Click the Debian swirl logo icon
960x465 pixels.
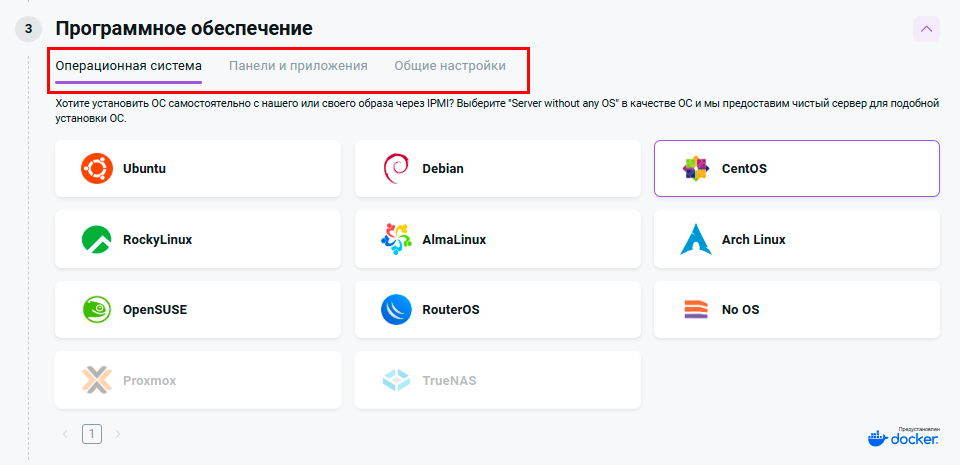pos(396,169)
